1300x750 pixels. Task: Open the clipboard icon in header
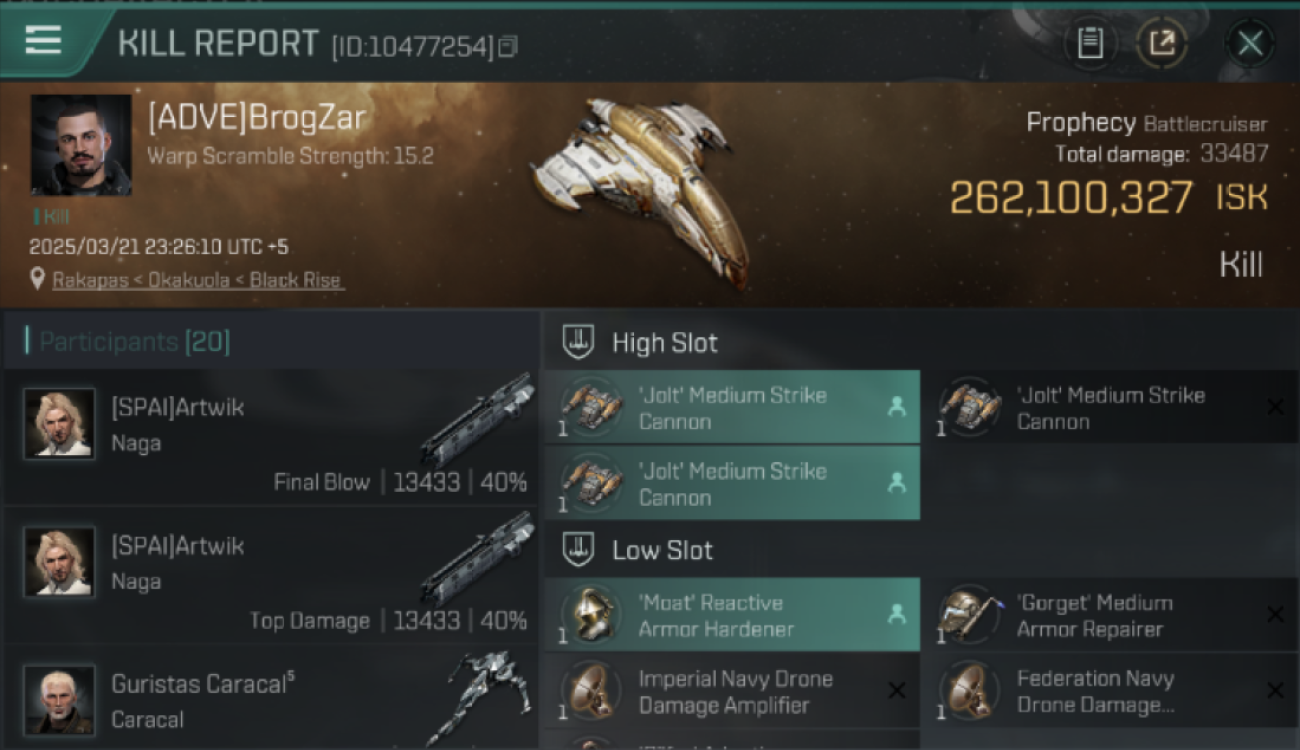tap(1090, 43)
